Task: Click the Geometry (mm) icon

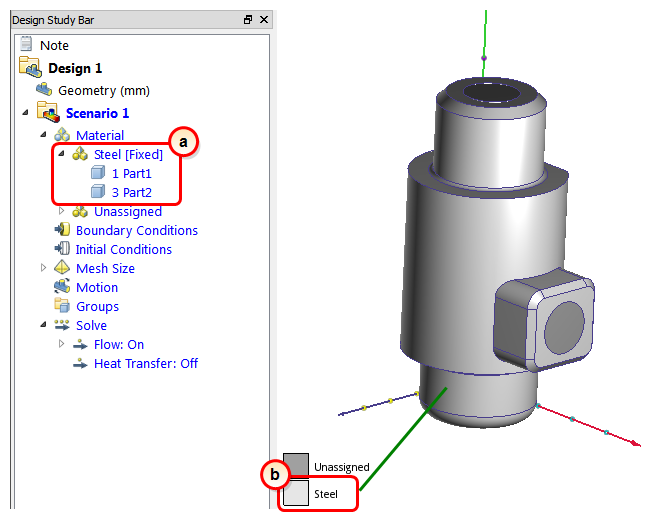Action: pyautogui.click(x=44, y=89)
